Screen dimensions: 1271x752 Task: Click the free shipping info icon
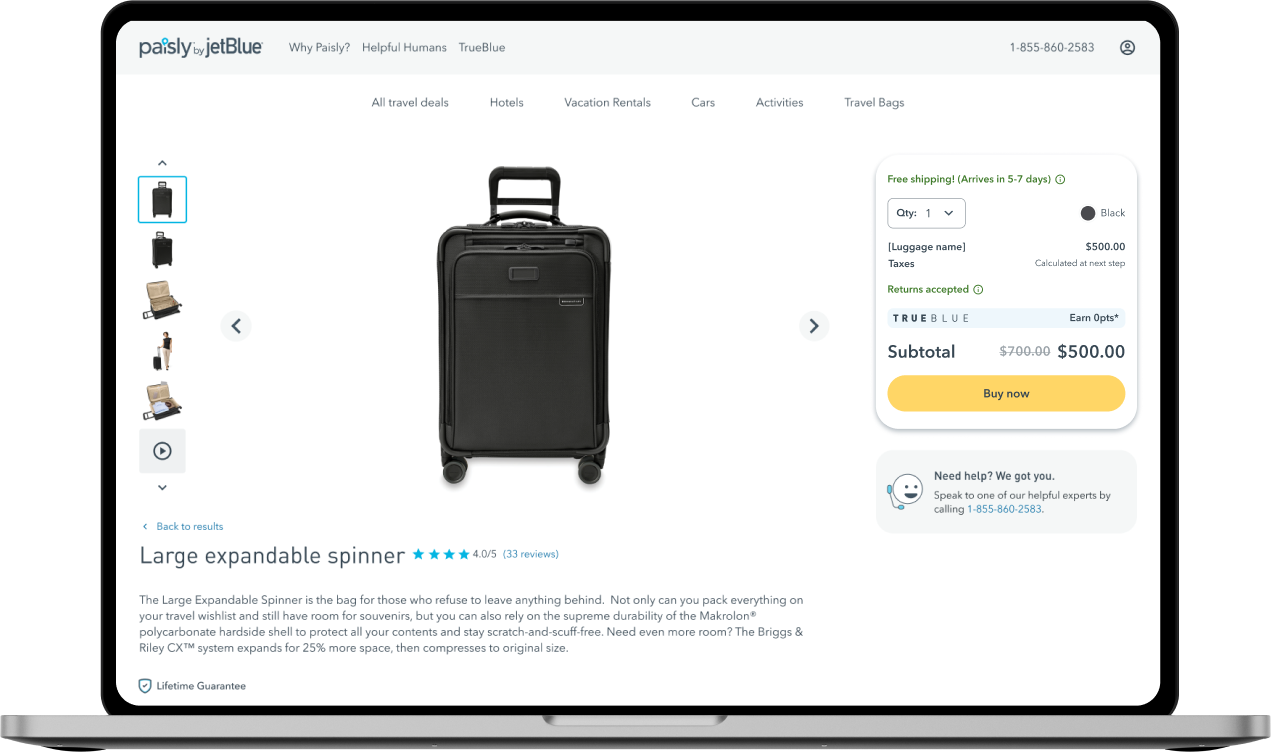click(x=1060, y=180)
